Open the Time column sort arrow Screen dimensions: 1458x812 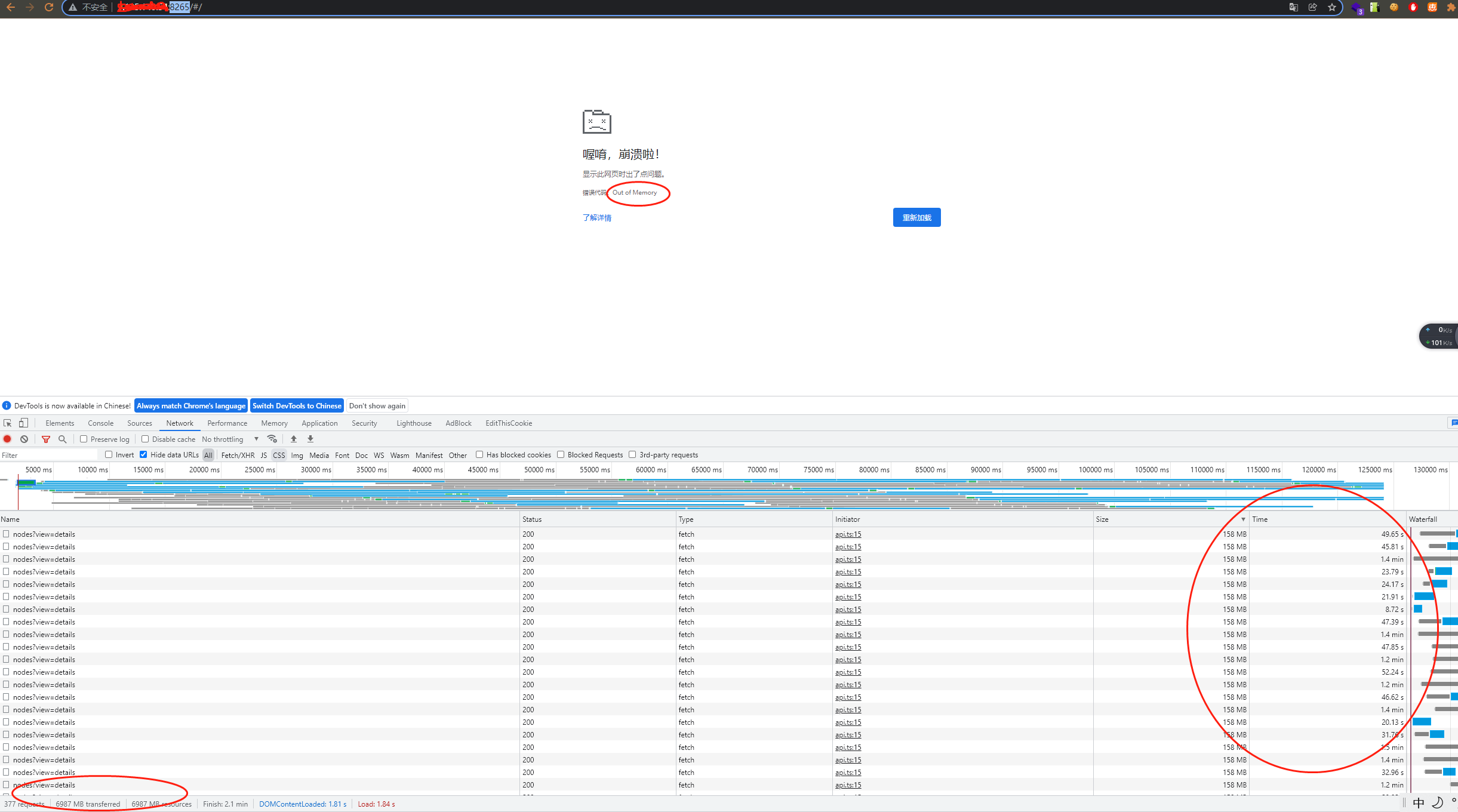pos(1243,519)
